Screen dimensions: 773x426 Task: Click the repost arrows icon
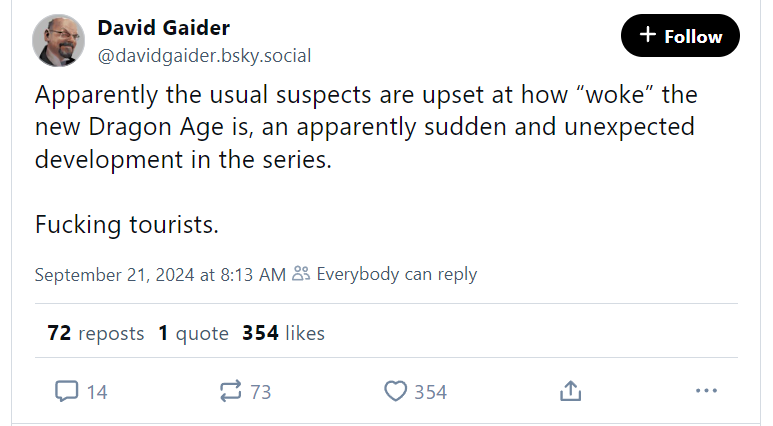tap(231, 391)
